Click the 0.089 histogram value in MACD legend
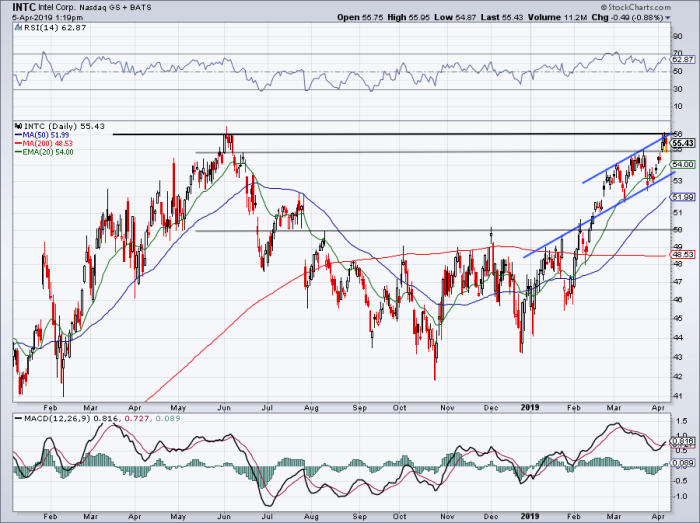Viewport: 700px width, 523px height. coord(168,419)
